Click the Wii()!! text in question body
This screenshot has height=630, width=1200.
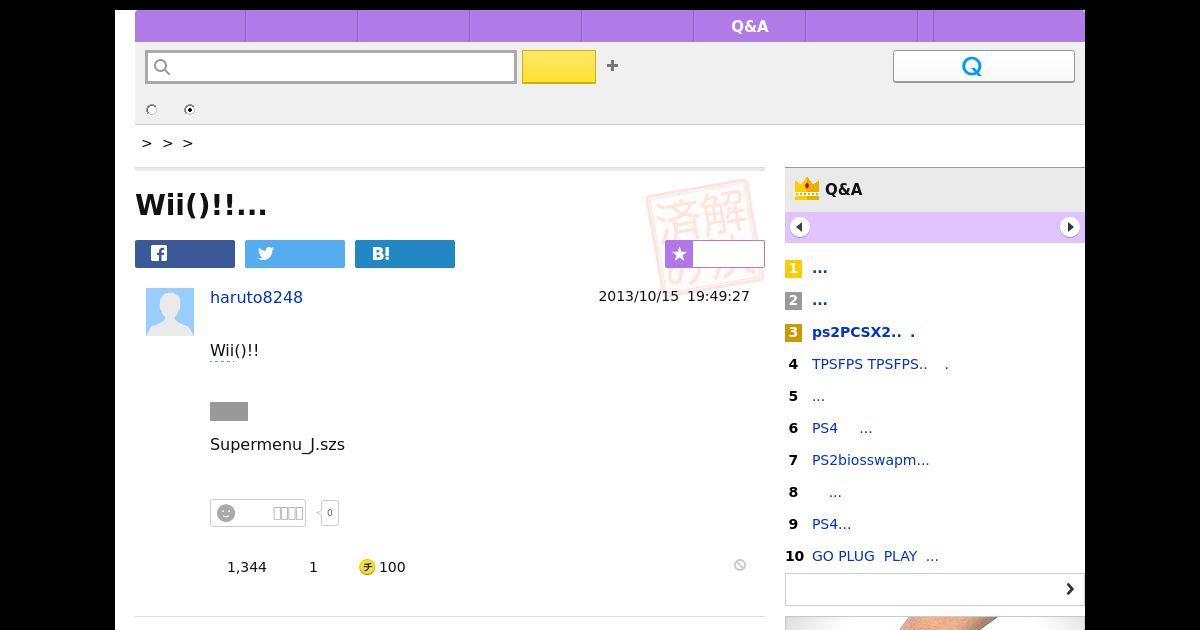pos(234,350)
